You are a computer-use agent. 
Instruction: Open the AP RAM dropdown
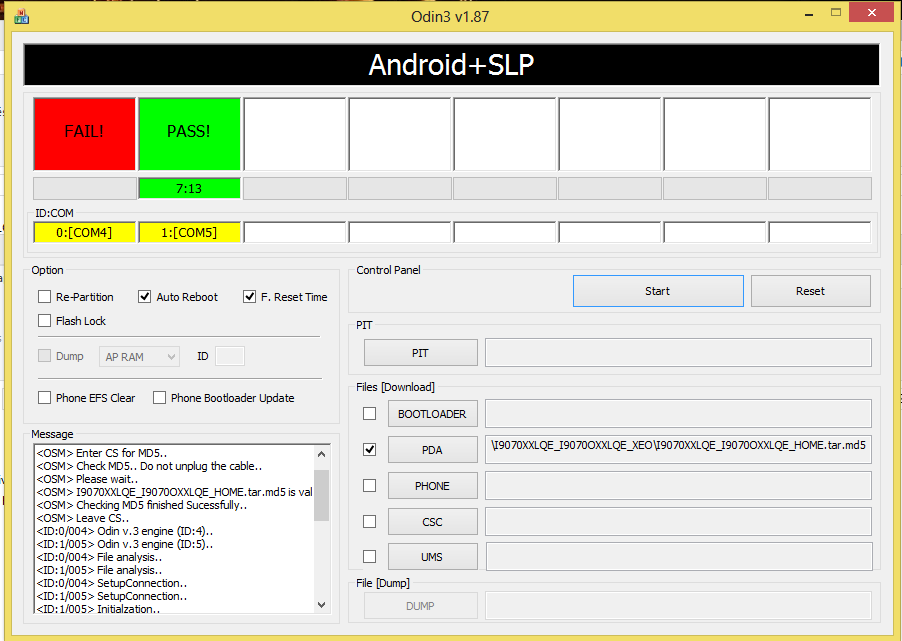click(139, 357)
